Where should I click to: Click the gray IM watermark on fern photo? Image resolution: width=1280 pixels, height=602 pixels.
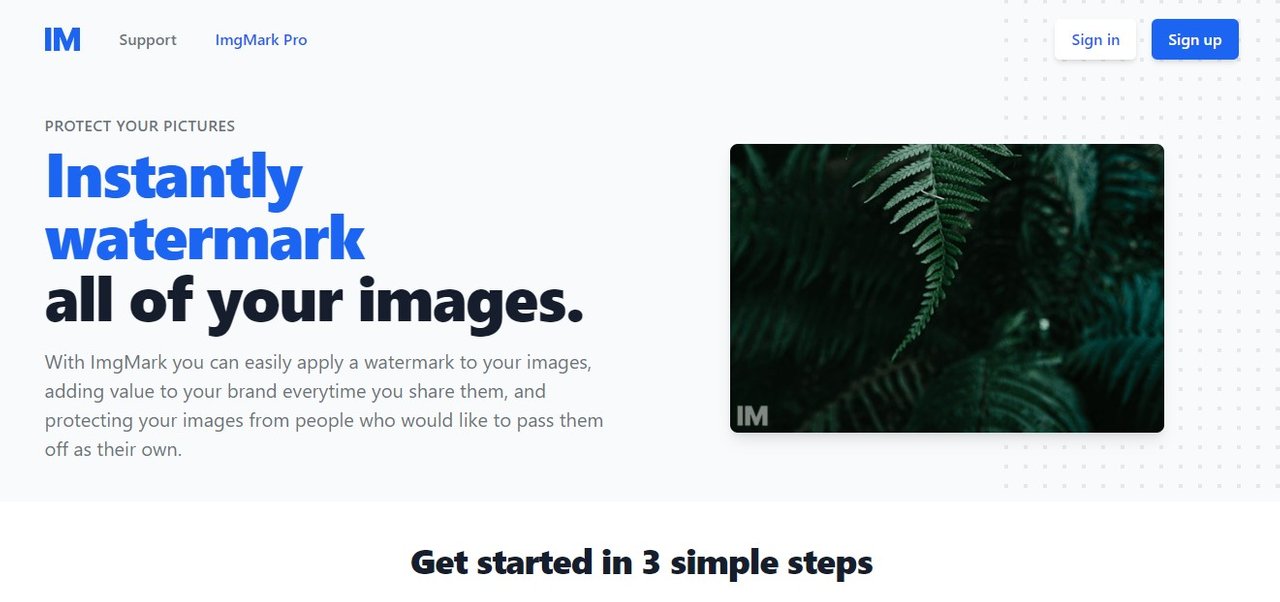click(x=752, y=415)
